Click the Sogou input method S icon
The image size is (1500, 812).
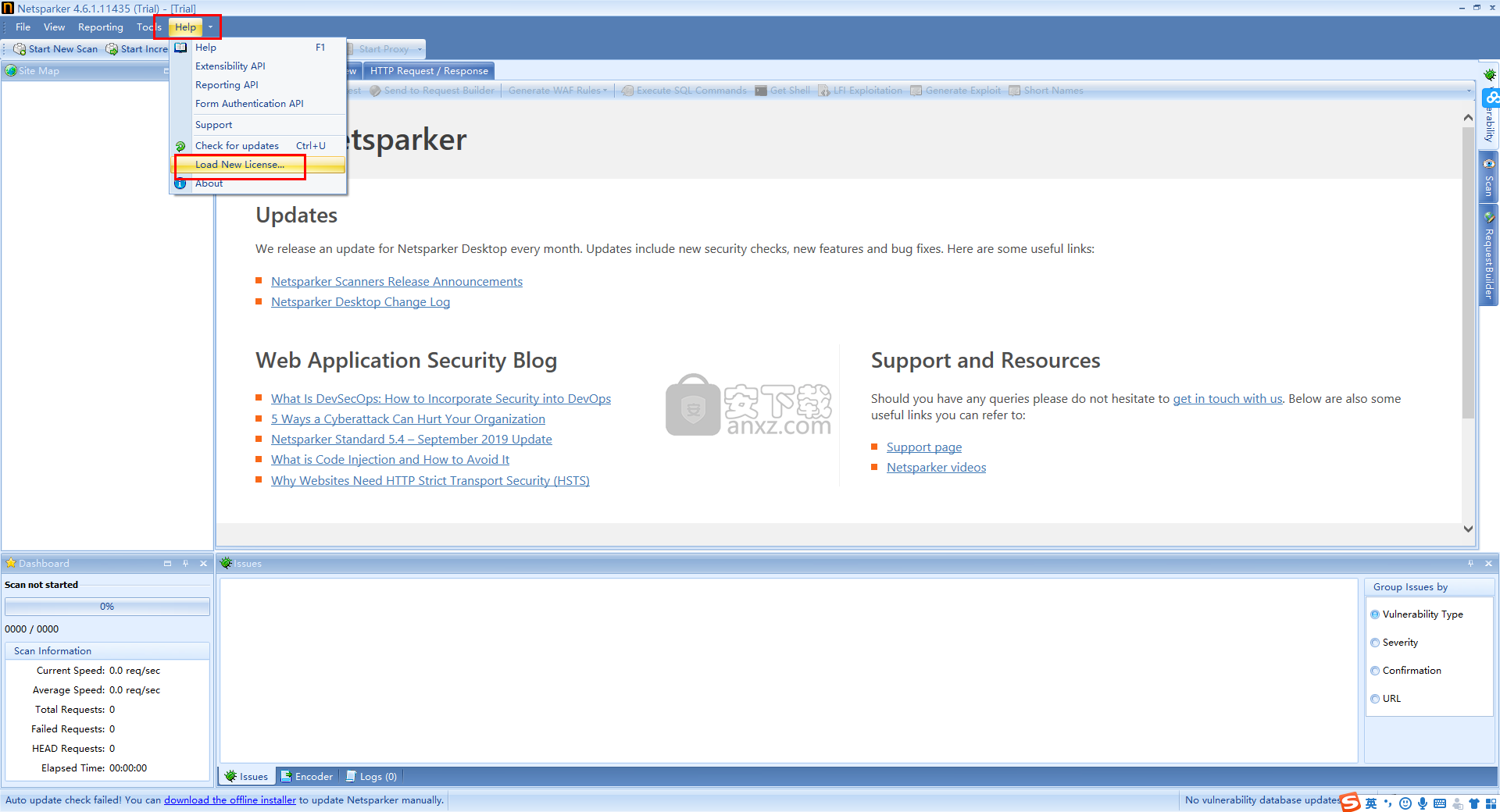tap(1350, 802)
